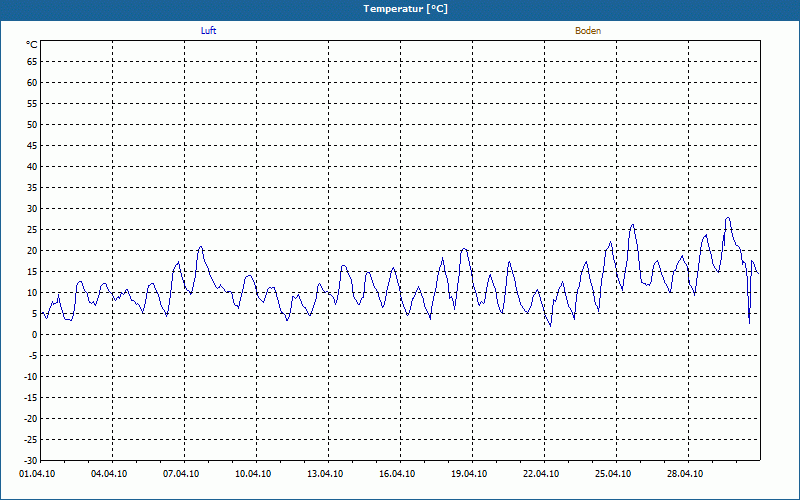
Task: Select date label 28.04.10
Action: click(685, 474)
